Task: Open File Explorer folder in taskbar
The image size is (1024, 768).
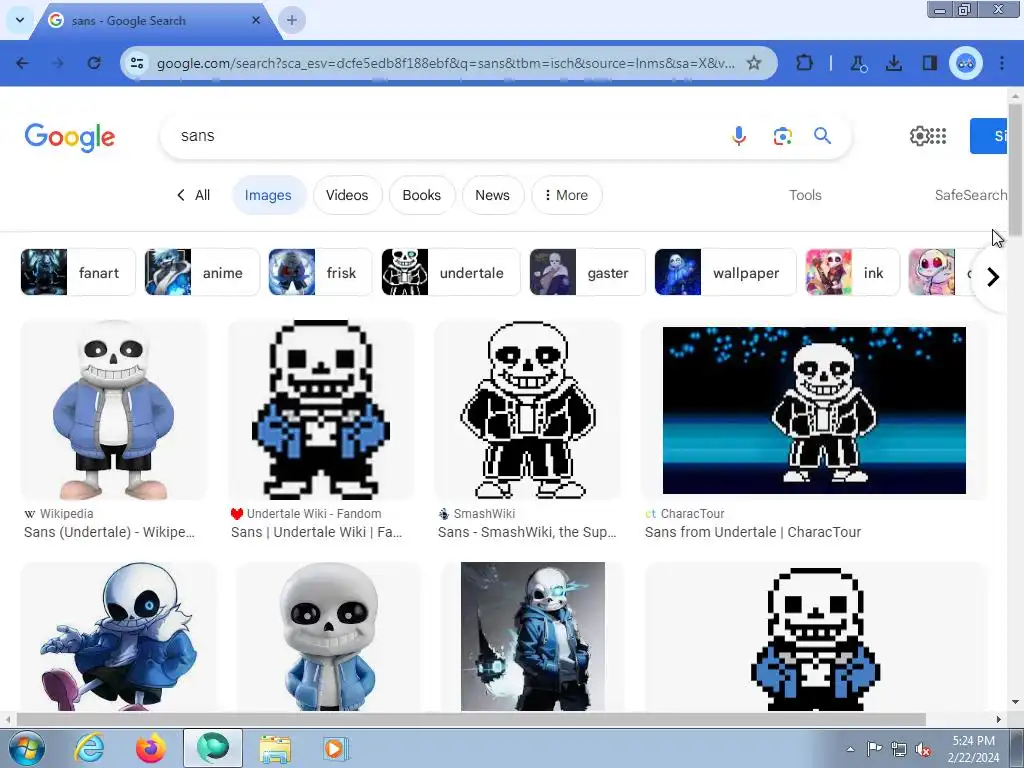Action: [x=275, y=748]
